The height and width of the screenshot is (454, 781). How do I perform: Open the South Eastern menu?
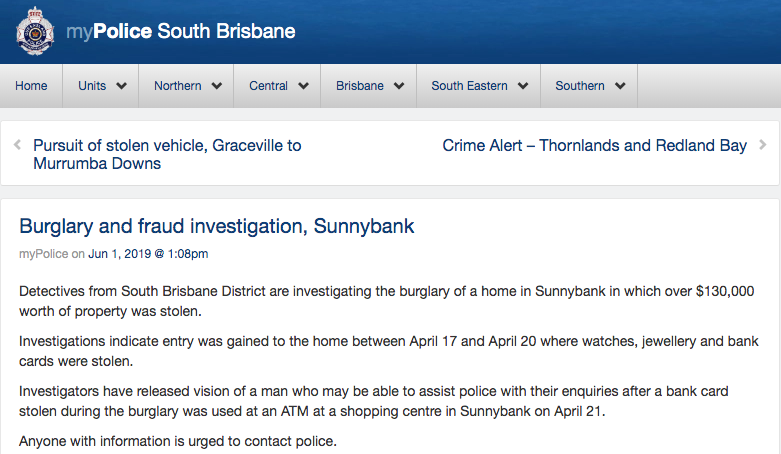(x=469, y=86)
